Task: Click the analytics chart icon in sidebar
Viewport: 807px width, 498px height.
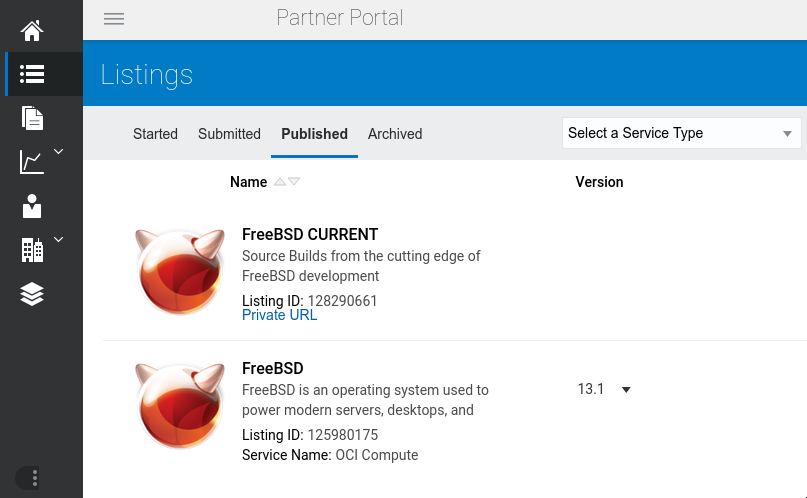Action: pyautogui.click(x=32, y=161)
